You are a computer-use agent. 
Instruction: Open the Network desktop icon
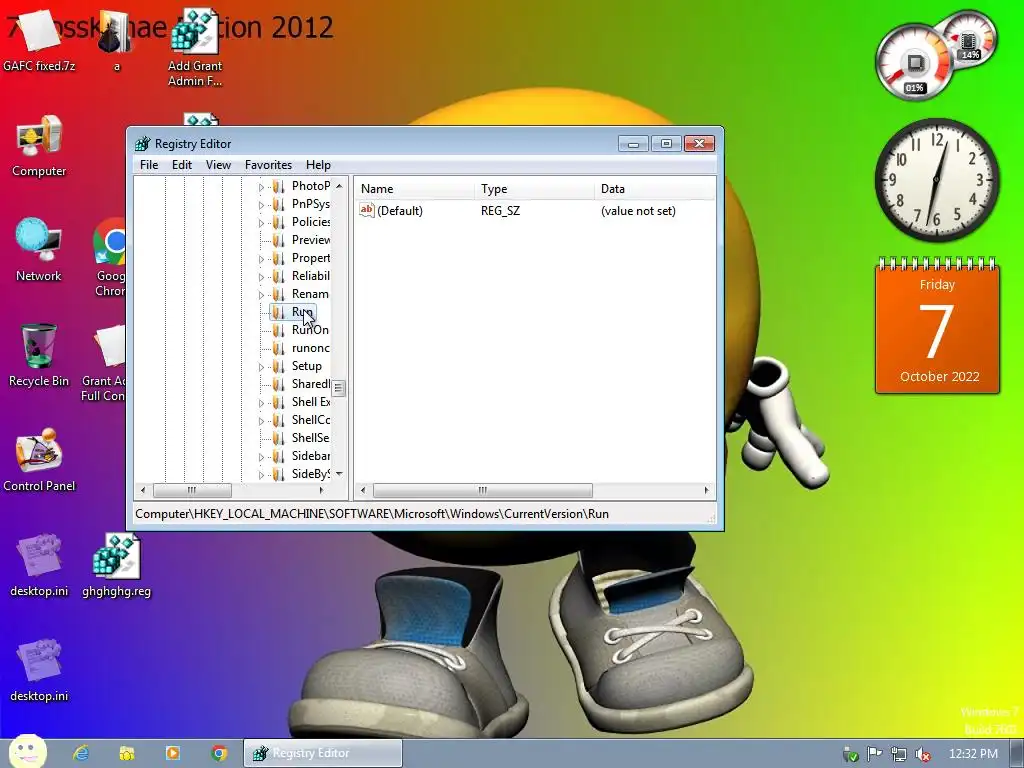tap(39, 251)
